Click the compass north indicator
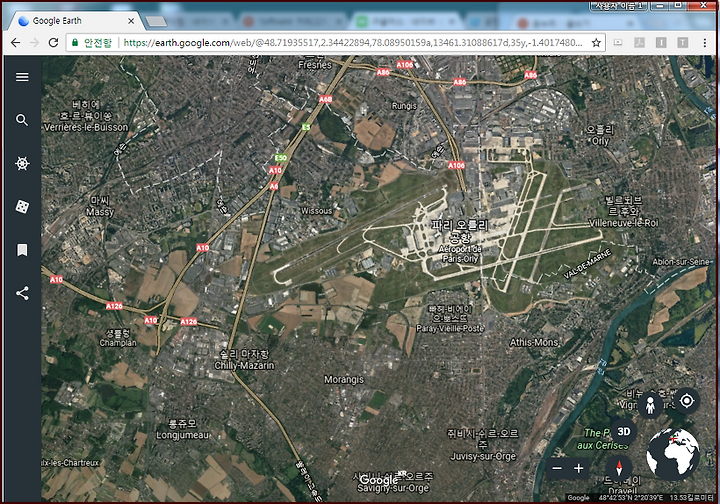 coord(619,468)
